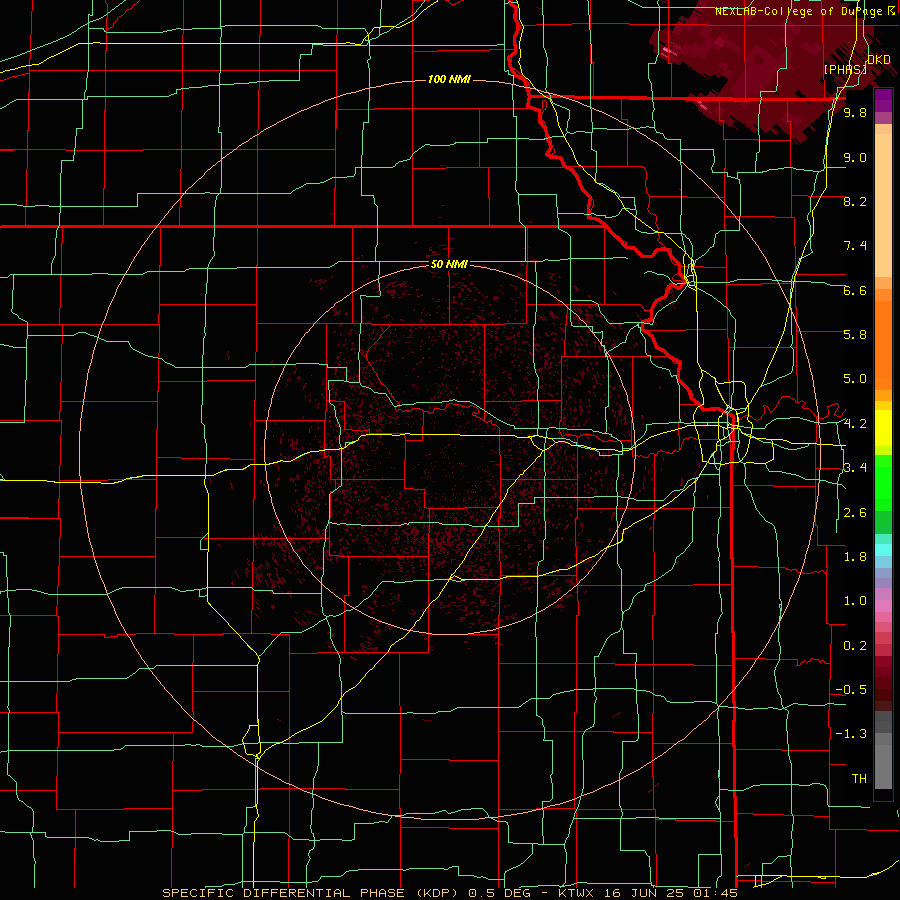Click the 6.6 scale value
Image resolution: width=900 pixels, height=900 pixels.
tap(855, 290)
